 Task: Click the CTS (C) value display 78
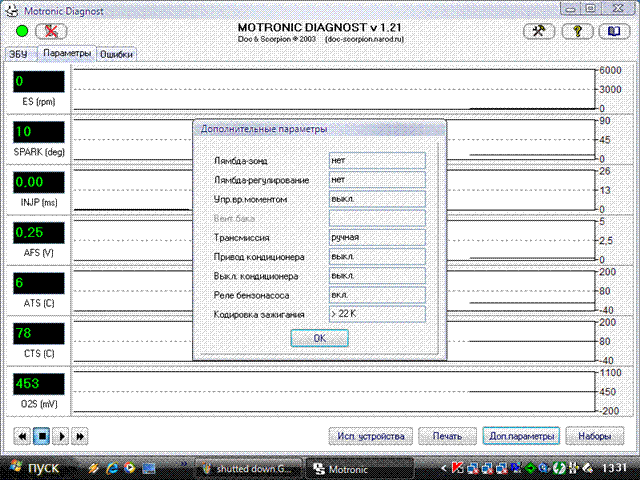(39, 333)
